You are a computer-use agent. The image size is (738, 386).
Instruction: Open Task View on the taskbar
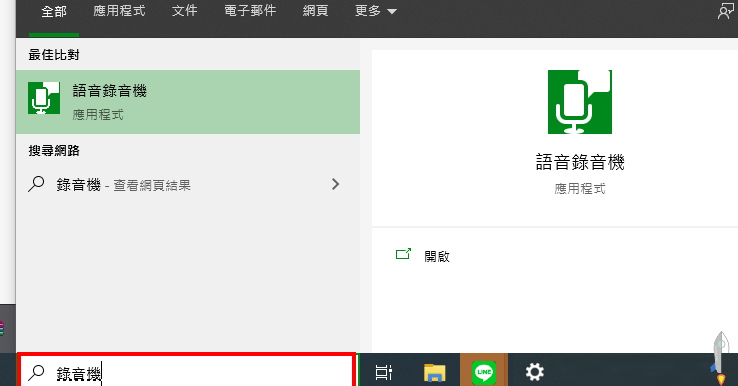(384, 372)
